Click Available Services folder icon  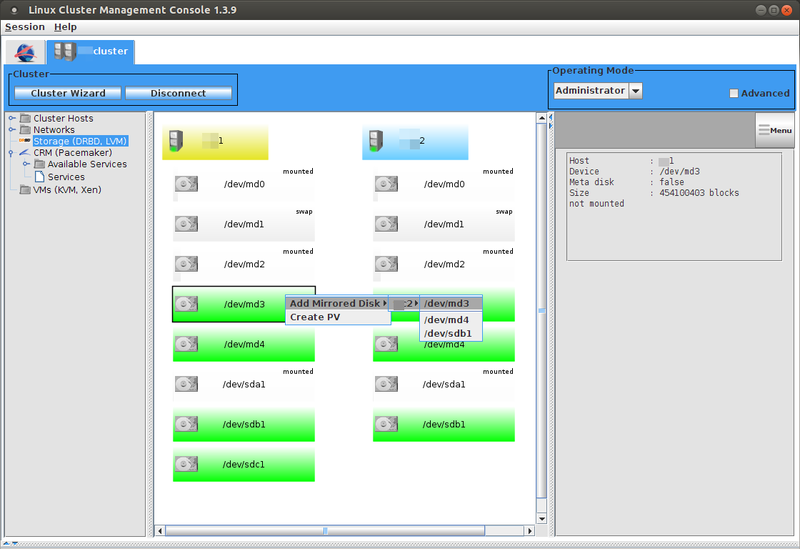[39, 164]
